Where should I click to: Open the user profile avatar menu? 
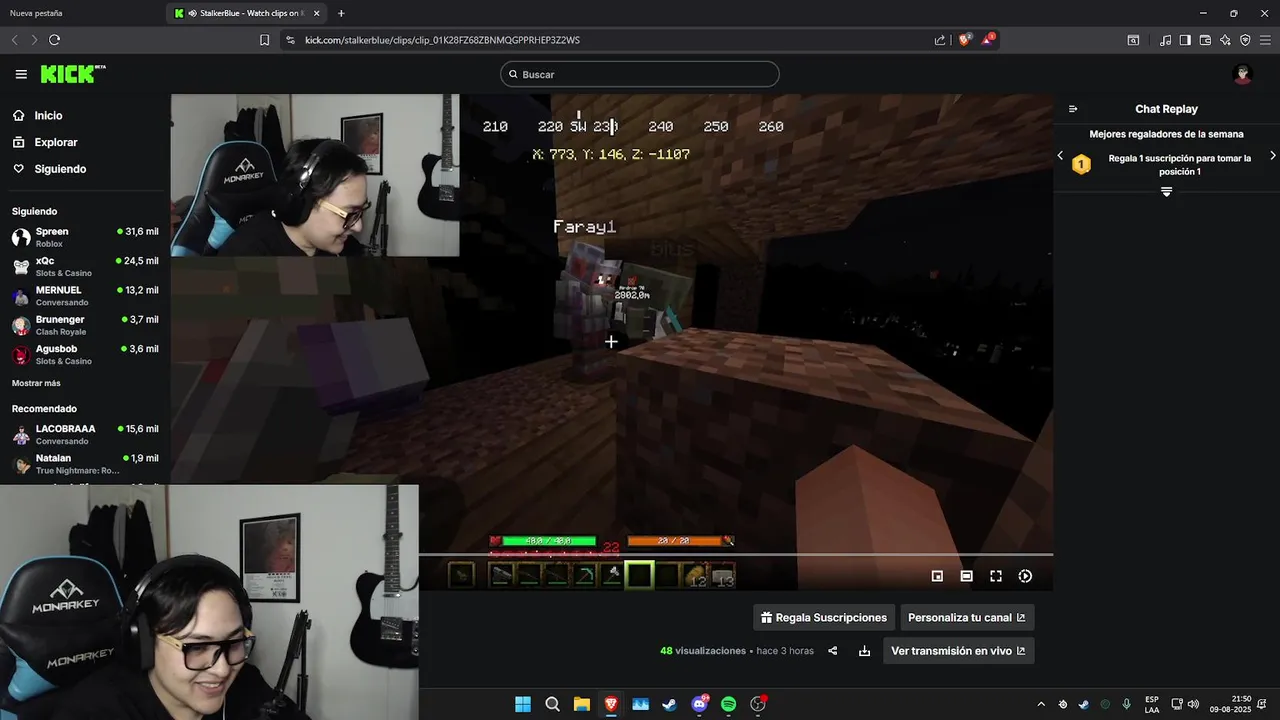pos(1243,74)
